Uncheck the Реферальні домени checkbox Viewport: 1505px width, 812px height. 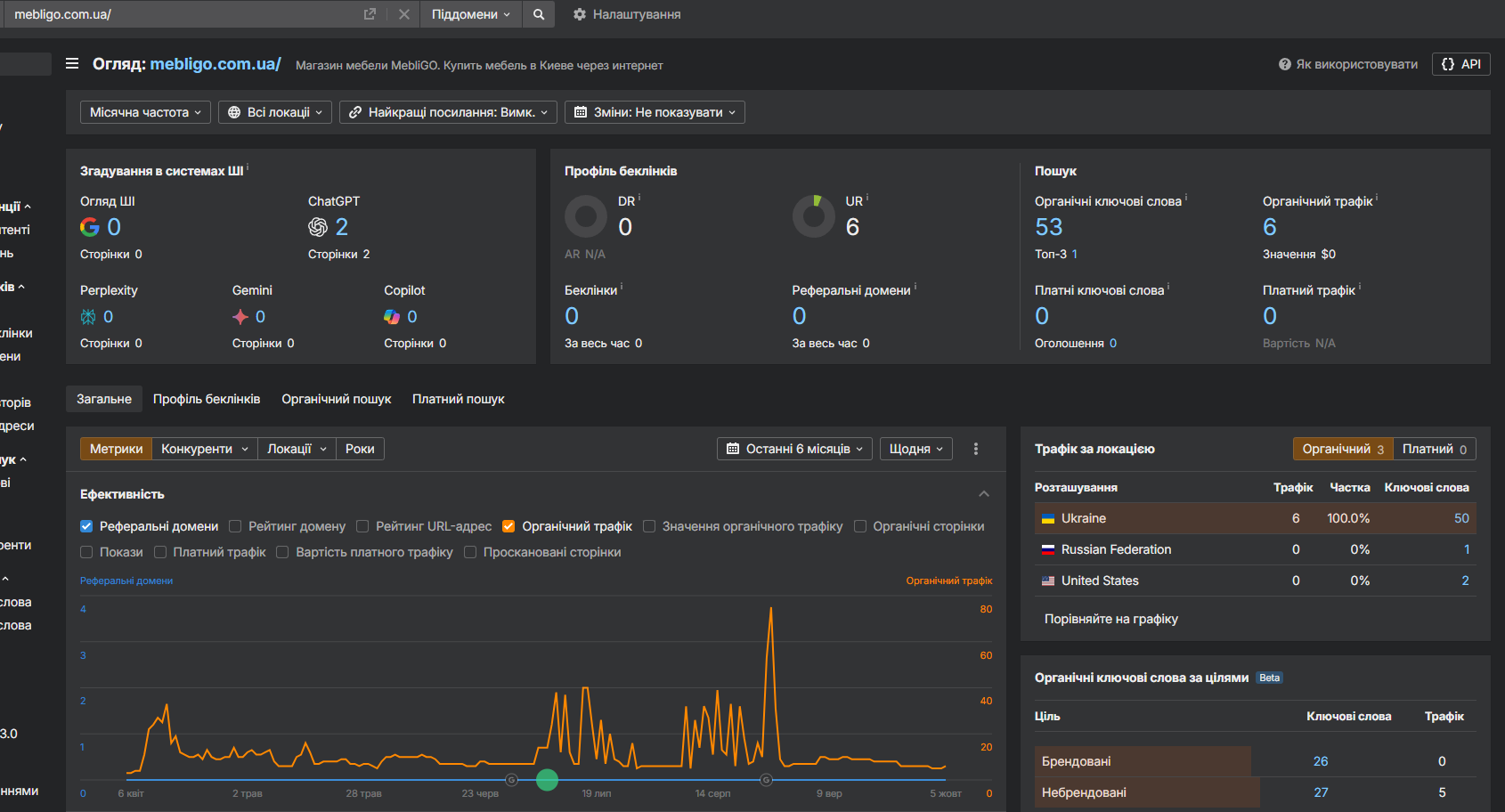[86, 526]
